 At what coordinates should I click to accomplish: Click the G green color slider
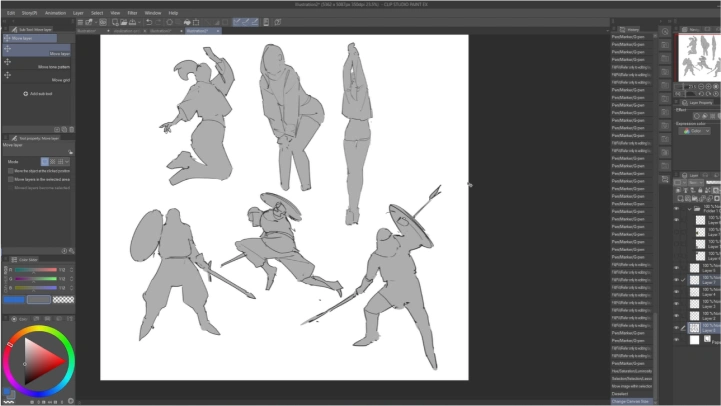[35, 279]
